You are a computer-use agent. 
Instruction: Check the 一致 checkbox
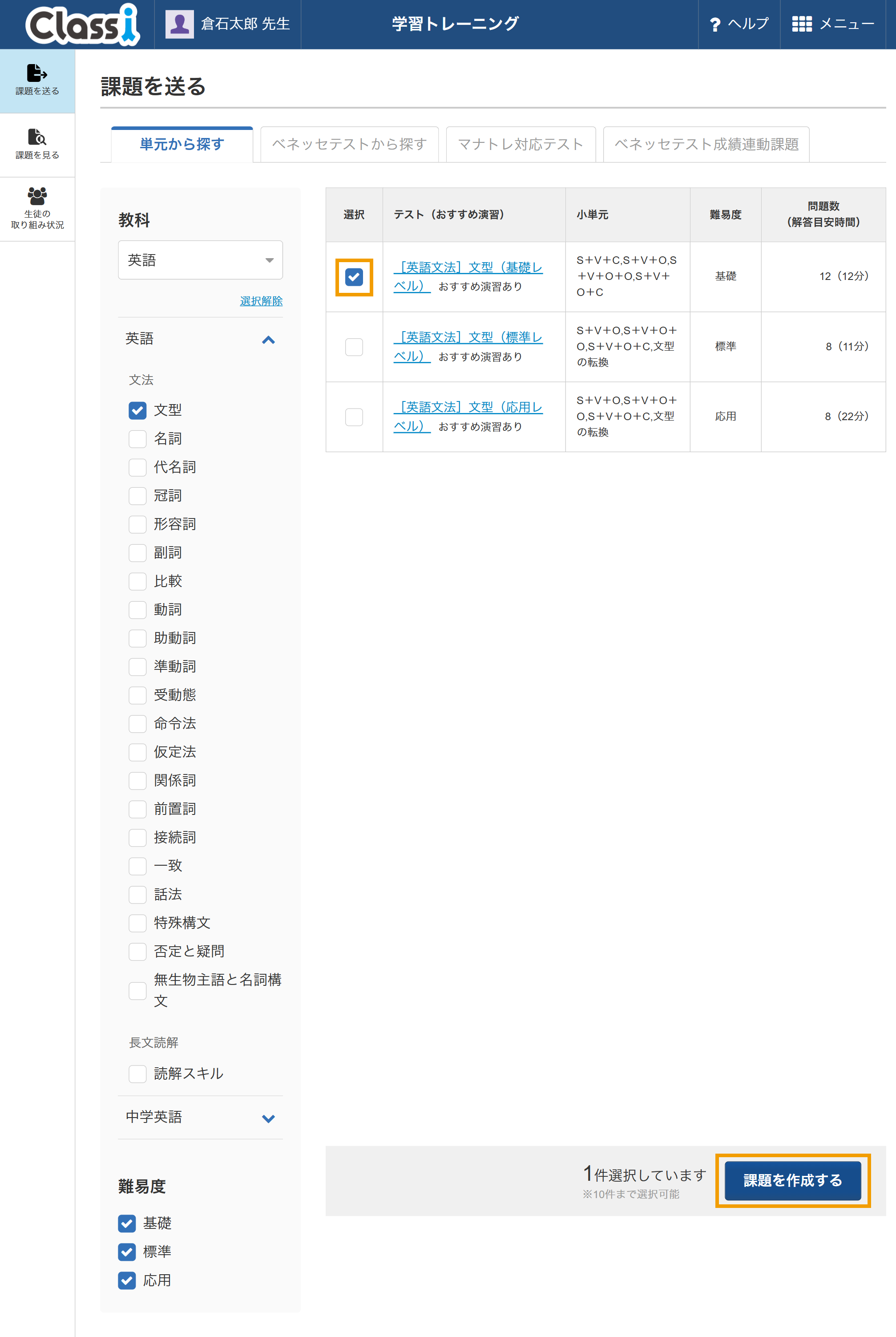(x=137, y=866)
